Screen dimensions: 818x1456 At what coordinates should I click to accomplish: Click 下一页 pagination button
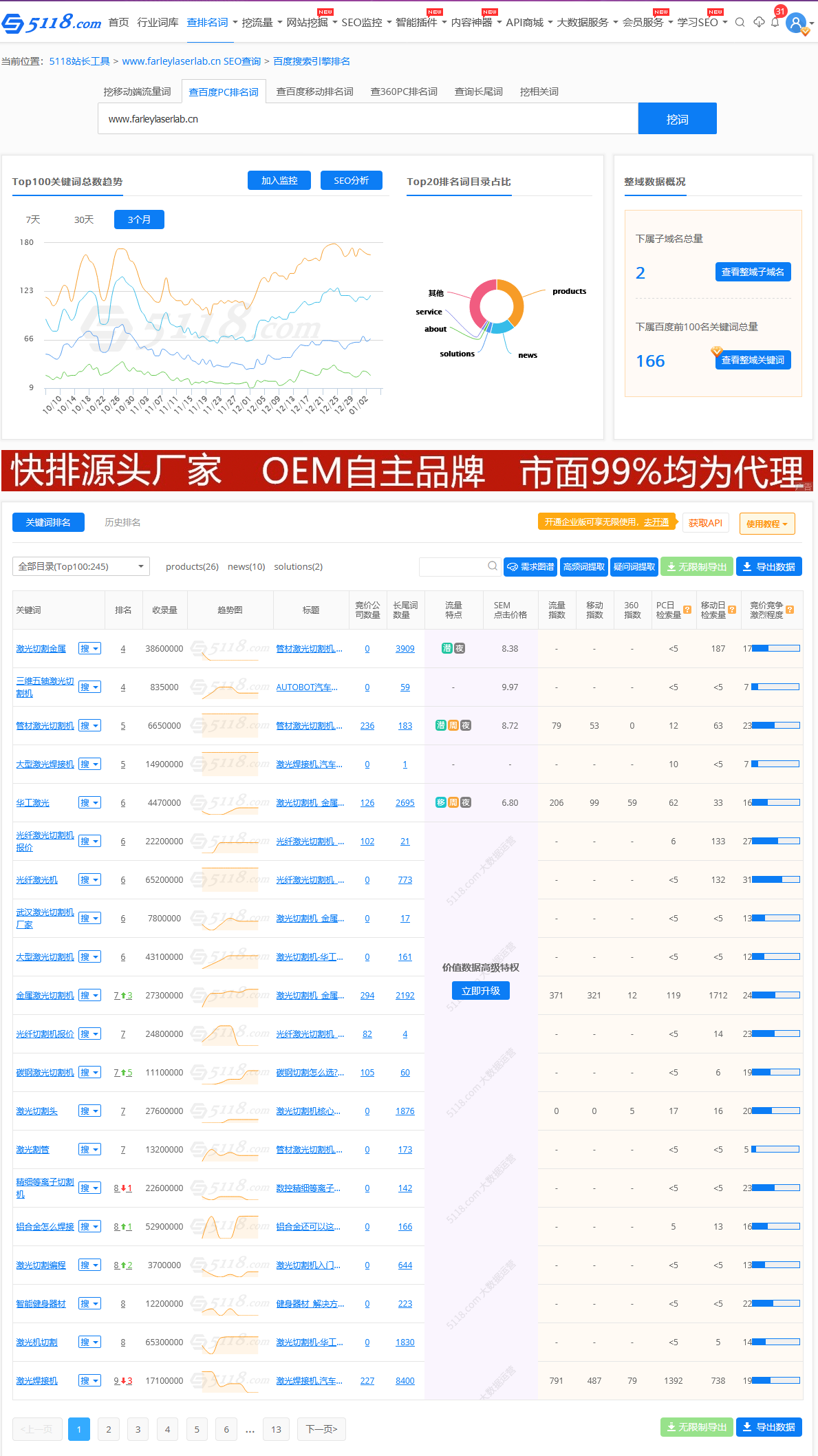[x=321, y=1429]
